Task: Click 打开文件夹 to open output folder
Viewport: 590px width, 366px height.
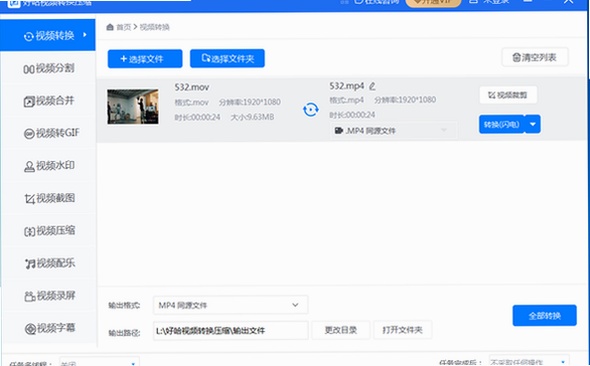Action: click(403, 330)
